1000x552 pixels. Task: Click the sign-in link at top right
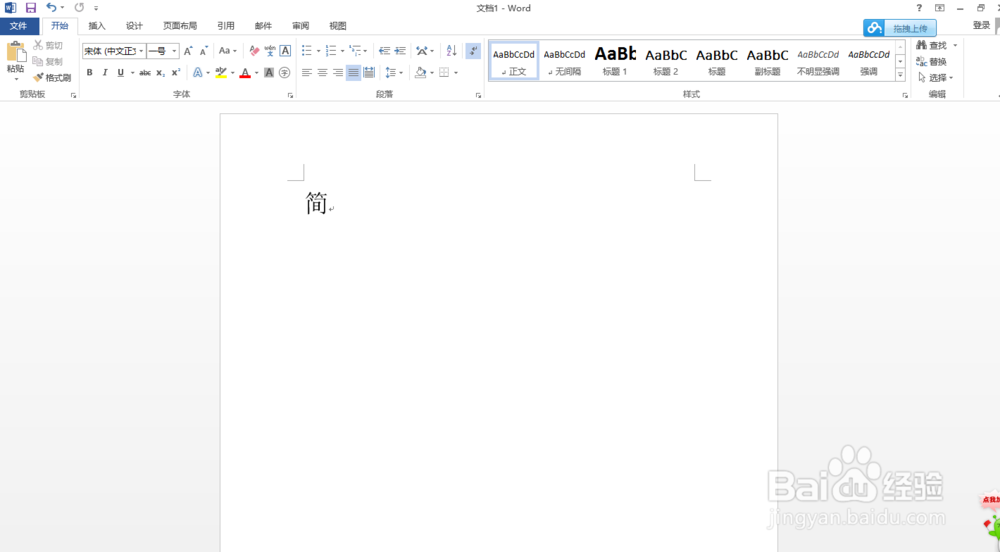click(981, 25)
